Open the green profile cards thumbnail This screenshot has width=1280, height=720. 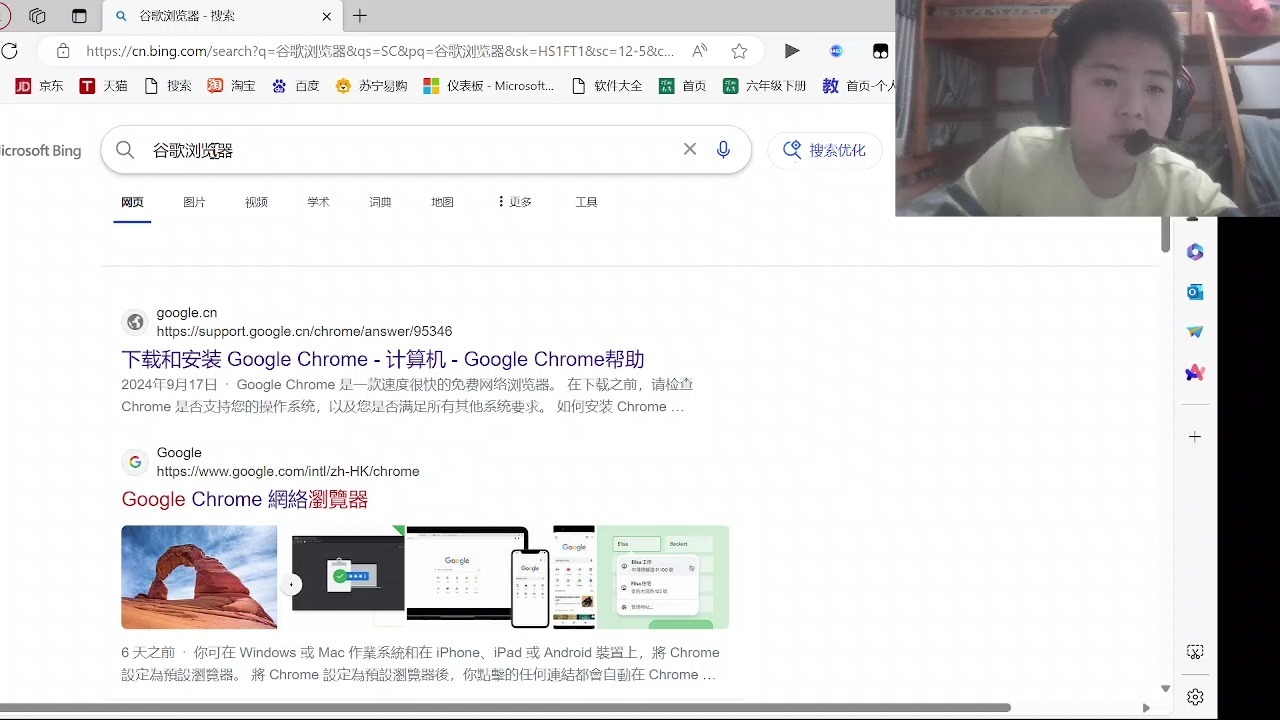point(663,577)
